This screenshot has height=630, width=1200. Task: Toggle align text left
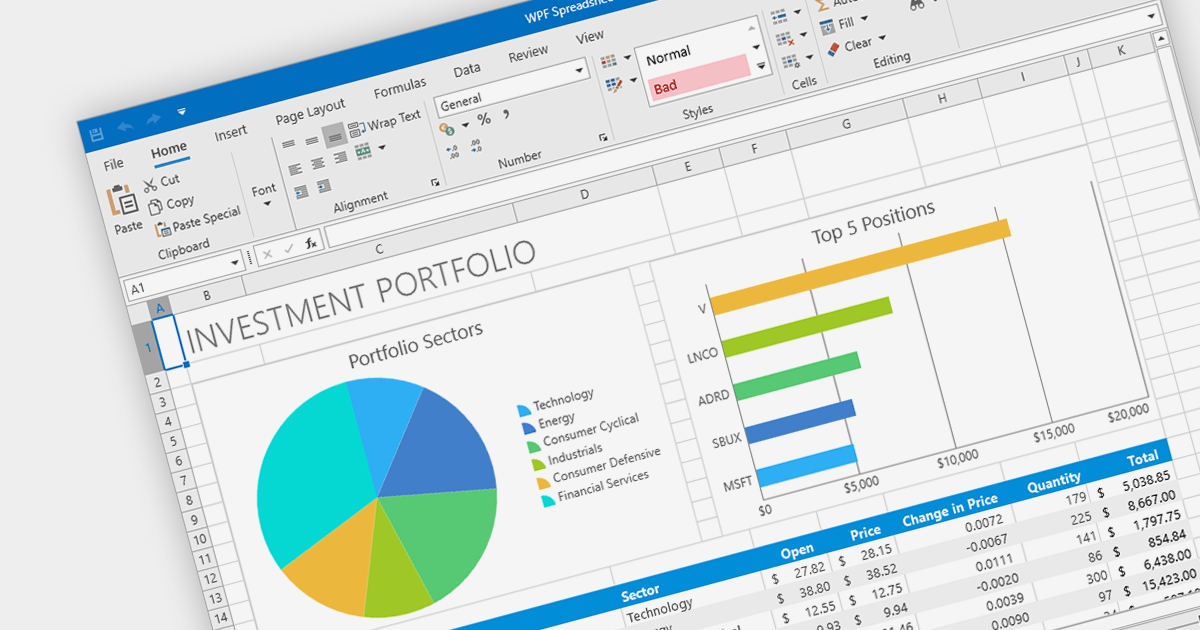(x=294, y=170)
